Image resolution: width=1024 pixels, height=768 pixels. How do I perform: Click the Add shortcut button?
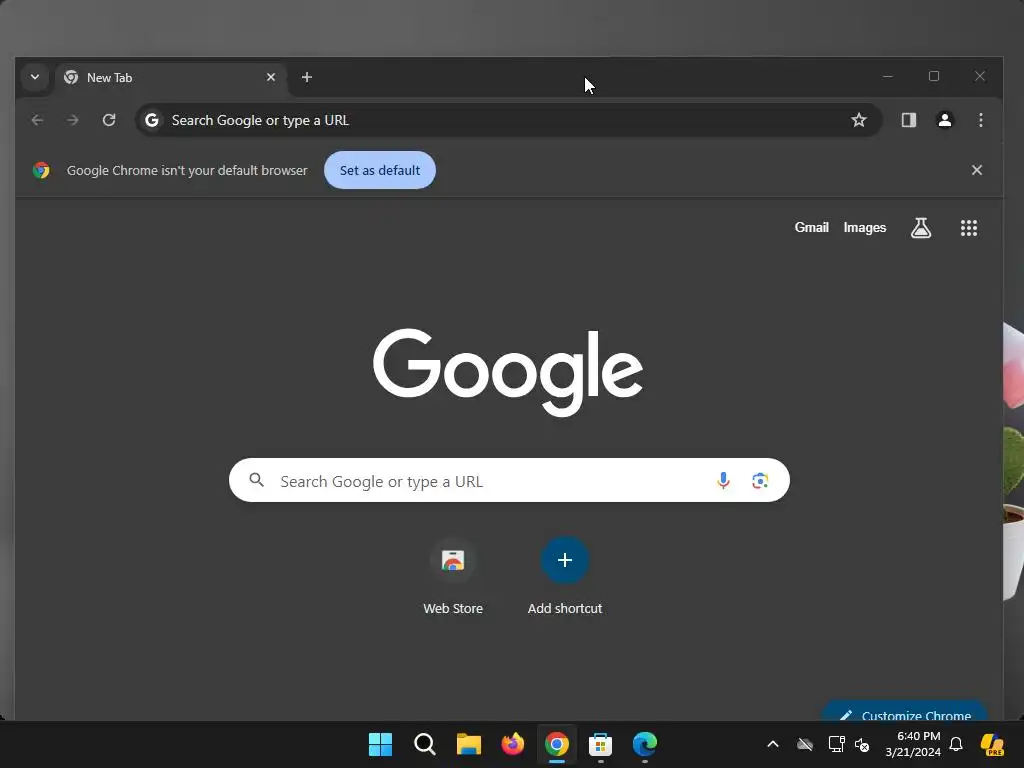pyautogui.click(x=565, y=577)
